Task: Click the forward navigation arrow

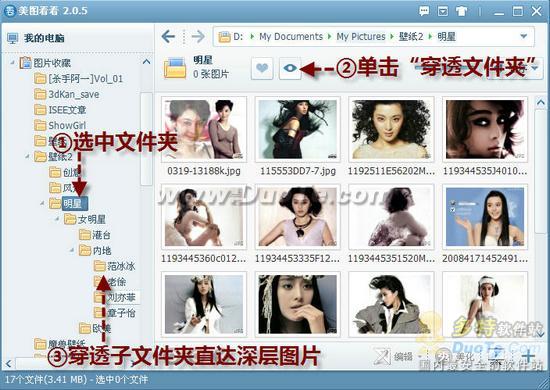Action: 198,36
